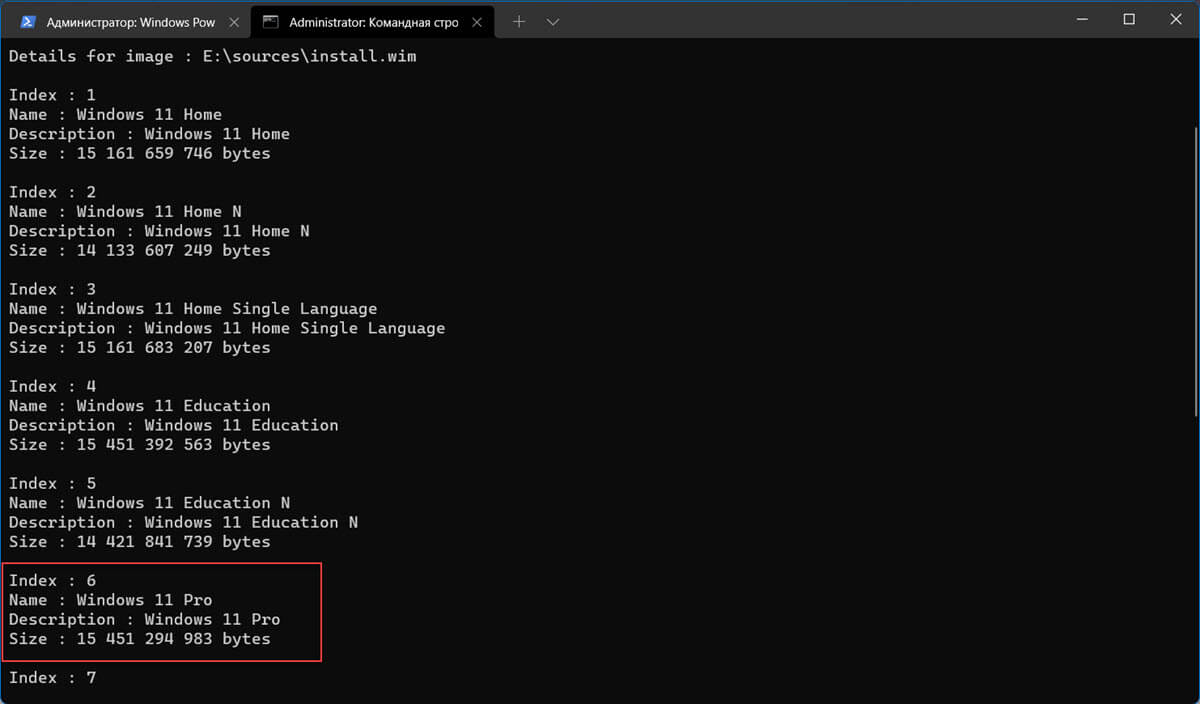Viewport: 1200px width, 704px height.
Task: Click the Command Prompt icon on second tab
Action: [270, 21]
